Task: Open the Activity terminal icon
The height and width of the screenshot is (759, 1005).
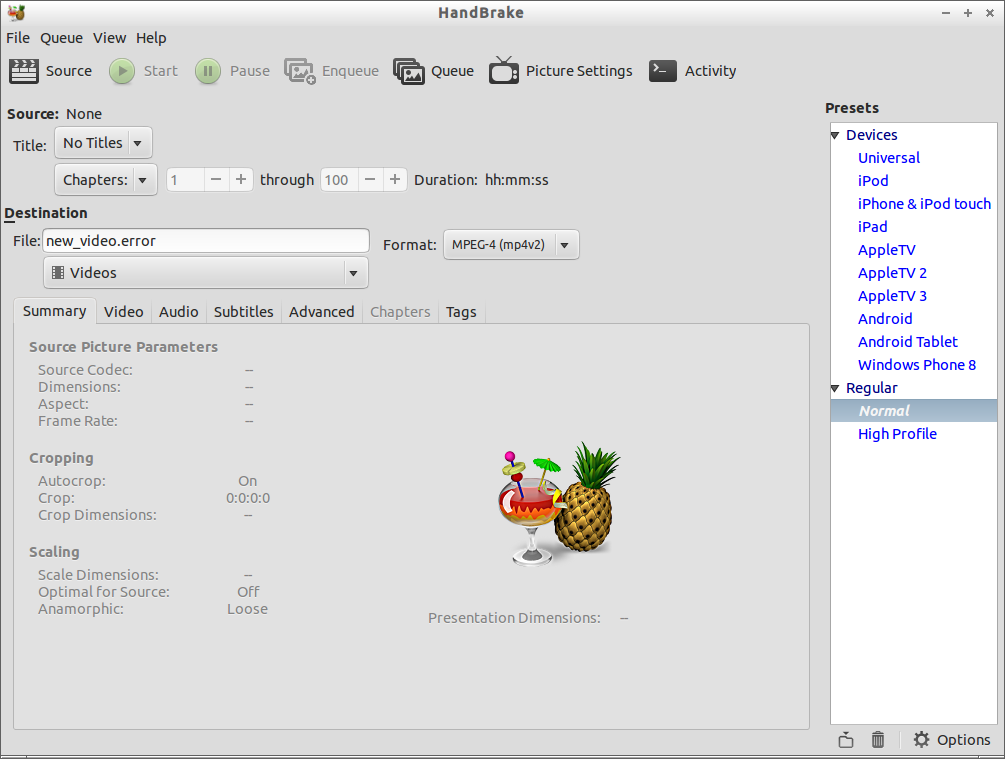Action: point(663,71)
